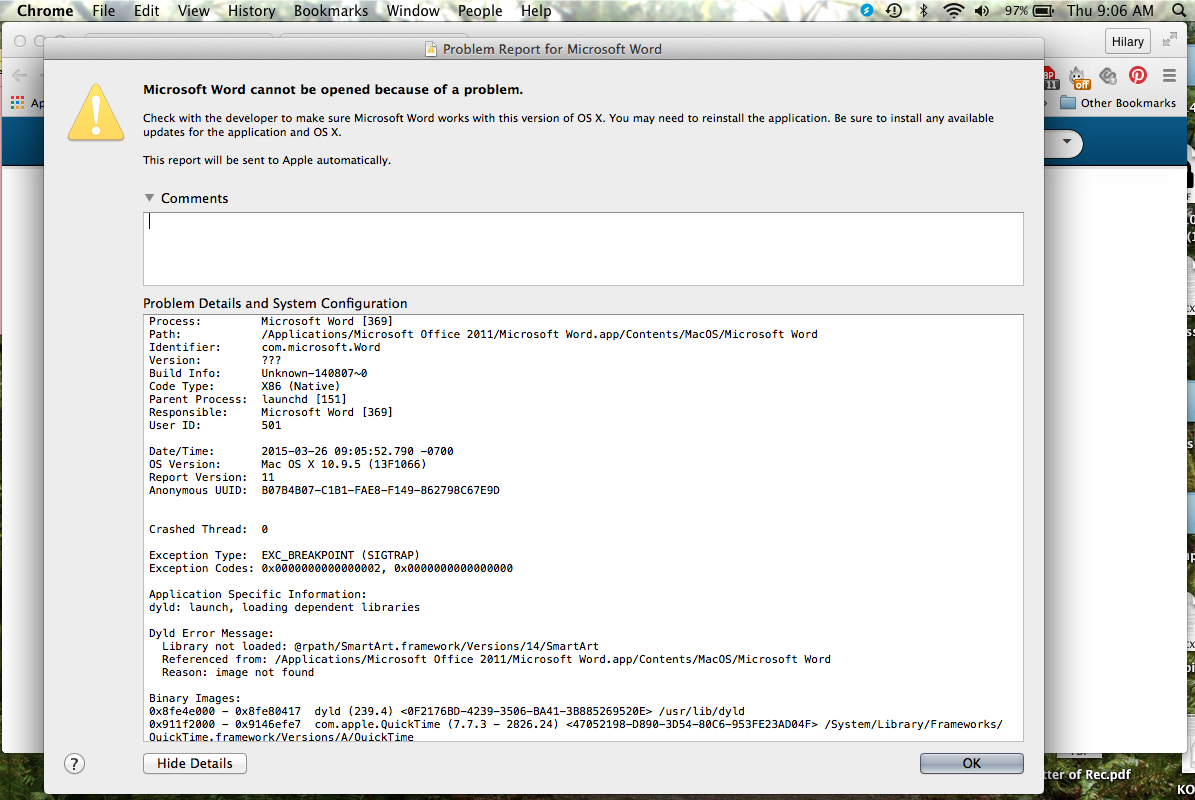Click the Hilary profile button in Chrome
This screenshot has width=1195, height=800.
1127,42
